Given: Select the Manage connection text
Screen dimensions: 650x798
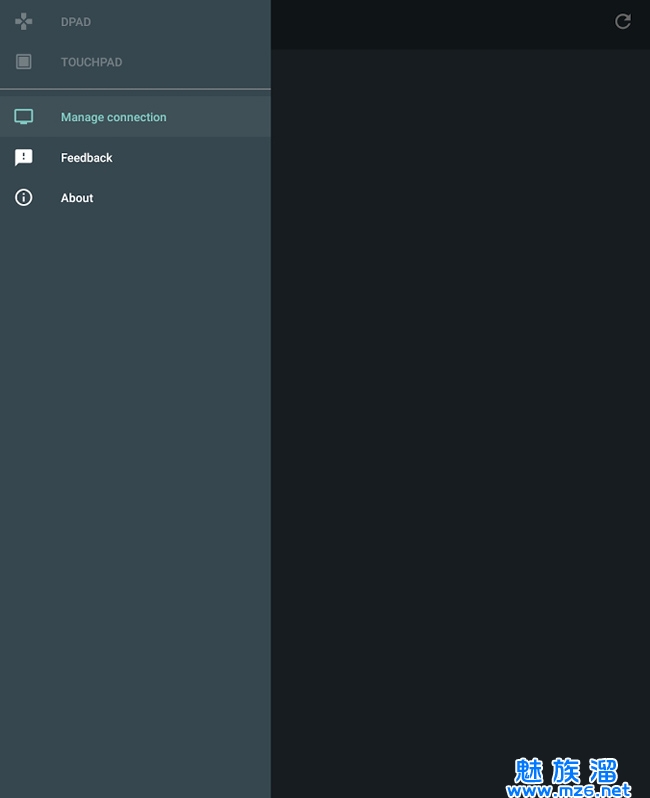Looking at the screenshot, I should coord(113,117).
